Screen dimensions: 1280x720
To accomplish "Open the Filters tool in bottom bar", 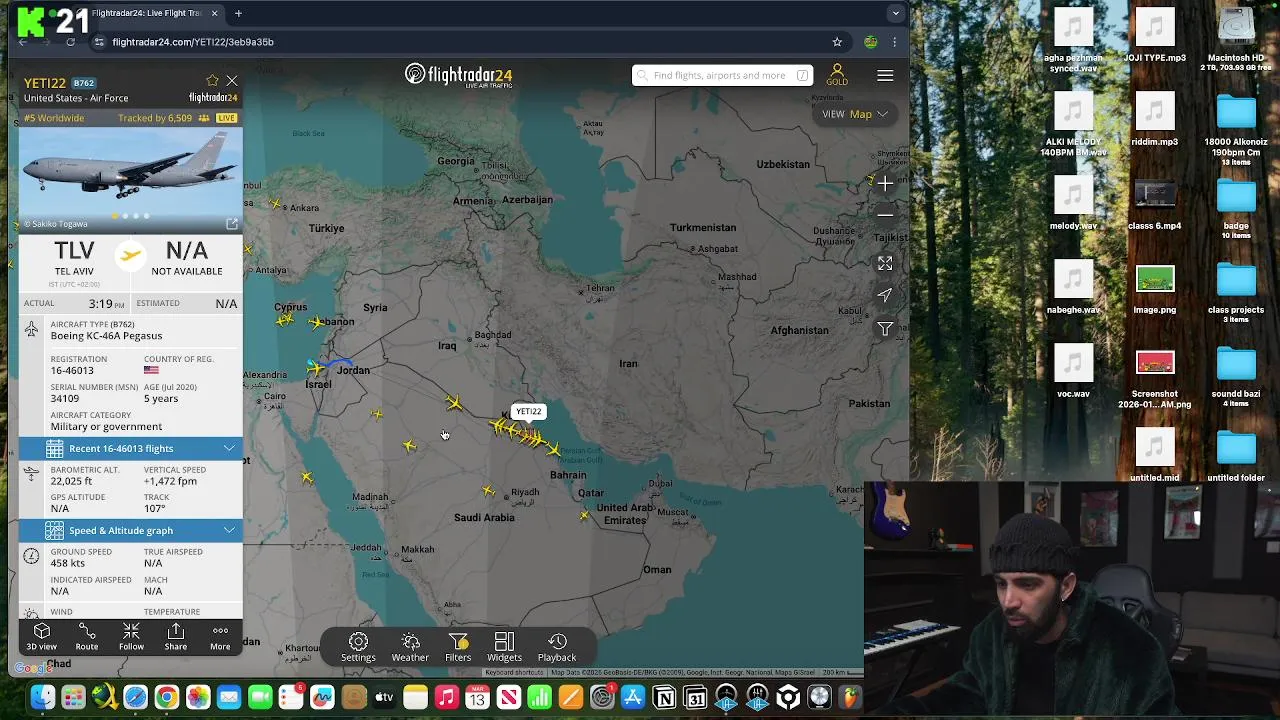I will coord(458,647).
